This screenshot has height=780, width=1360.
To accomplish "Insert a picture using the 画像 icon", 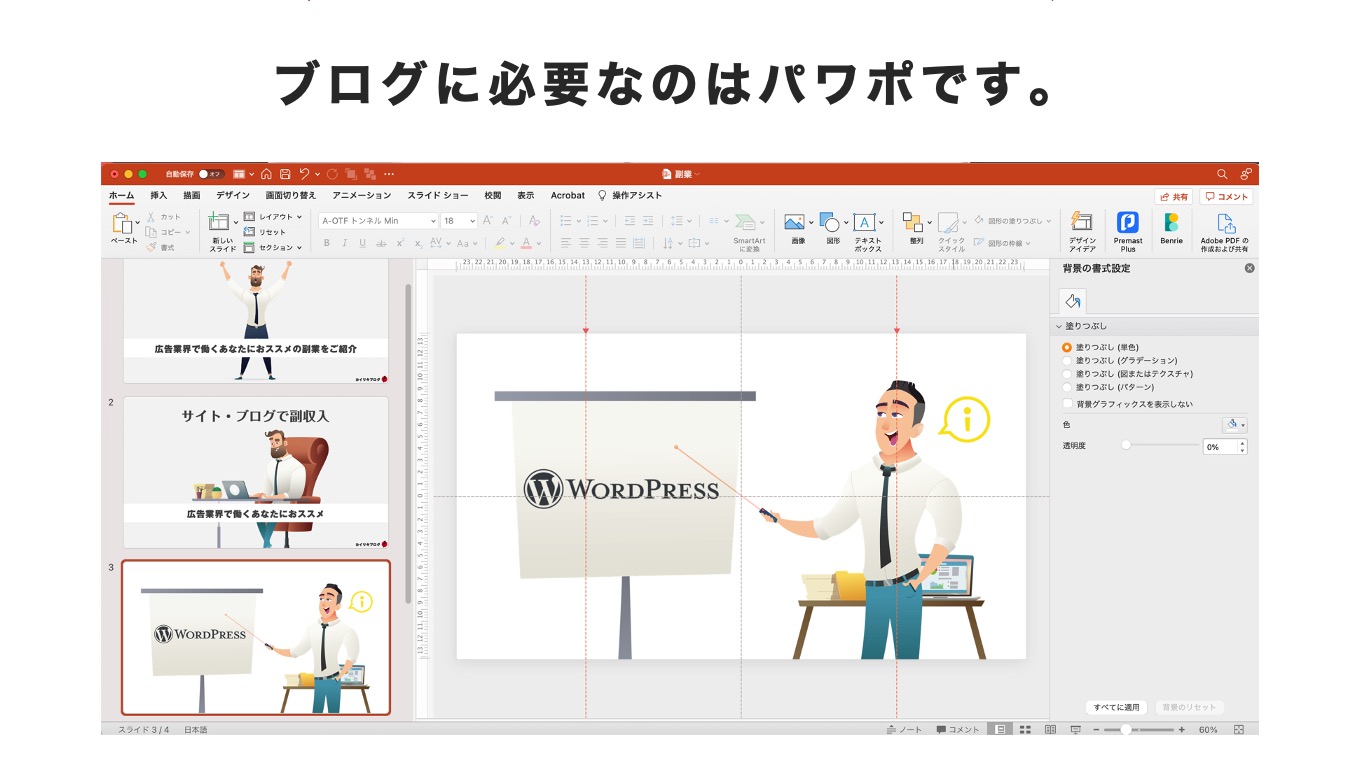I will [x=795, y=222].
